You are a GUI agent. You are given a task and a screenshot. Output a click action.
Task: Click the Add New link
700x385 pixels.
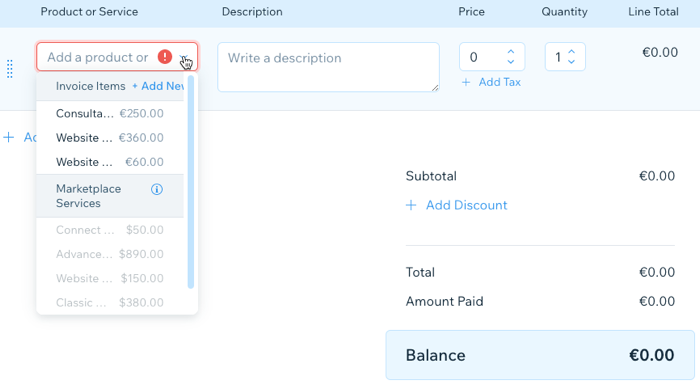pyautogui.click(x=158, y=86)
